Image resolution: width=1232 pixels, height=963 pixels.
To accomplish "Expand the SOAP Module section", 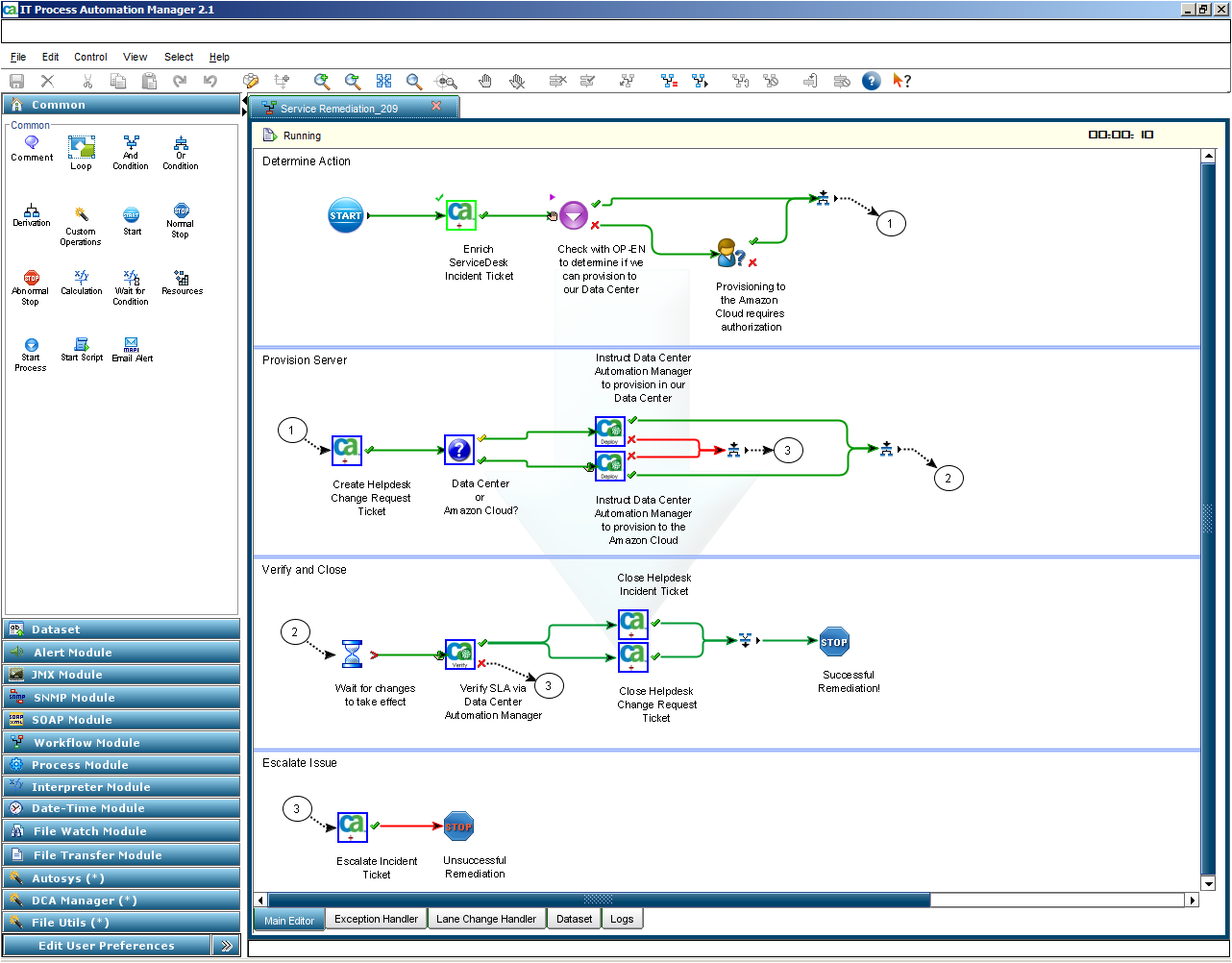I will point(121,720).
